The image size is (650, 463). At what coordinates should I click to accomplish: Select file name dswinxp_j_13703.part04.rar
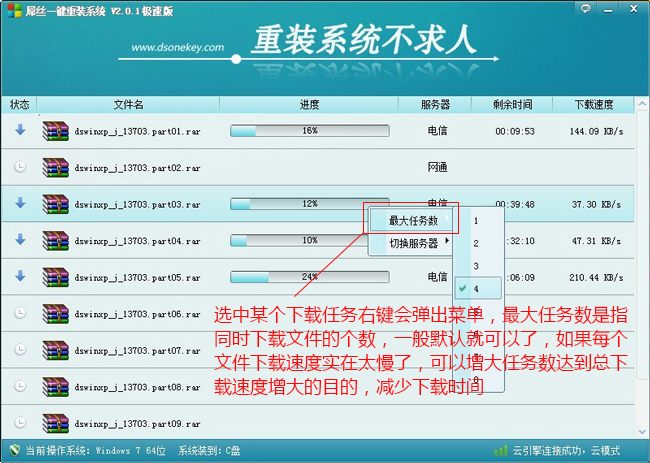137,241
